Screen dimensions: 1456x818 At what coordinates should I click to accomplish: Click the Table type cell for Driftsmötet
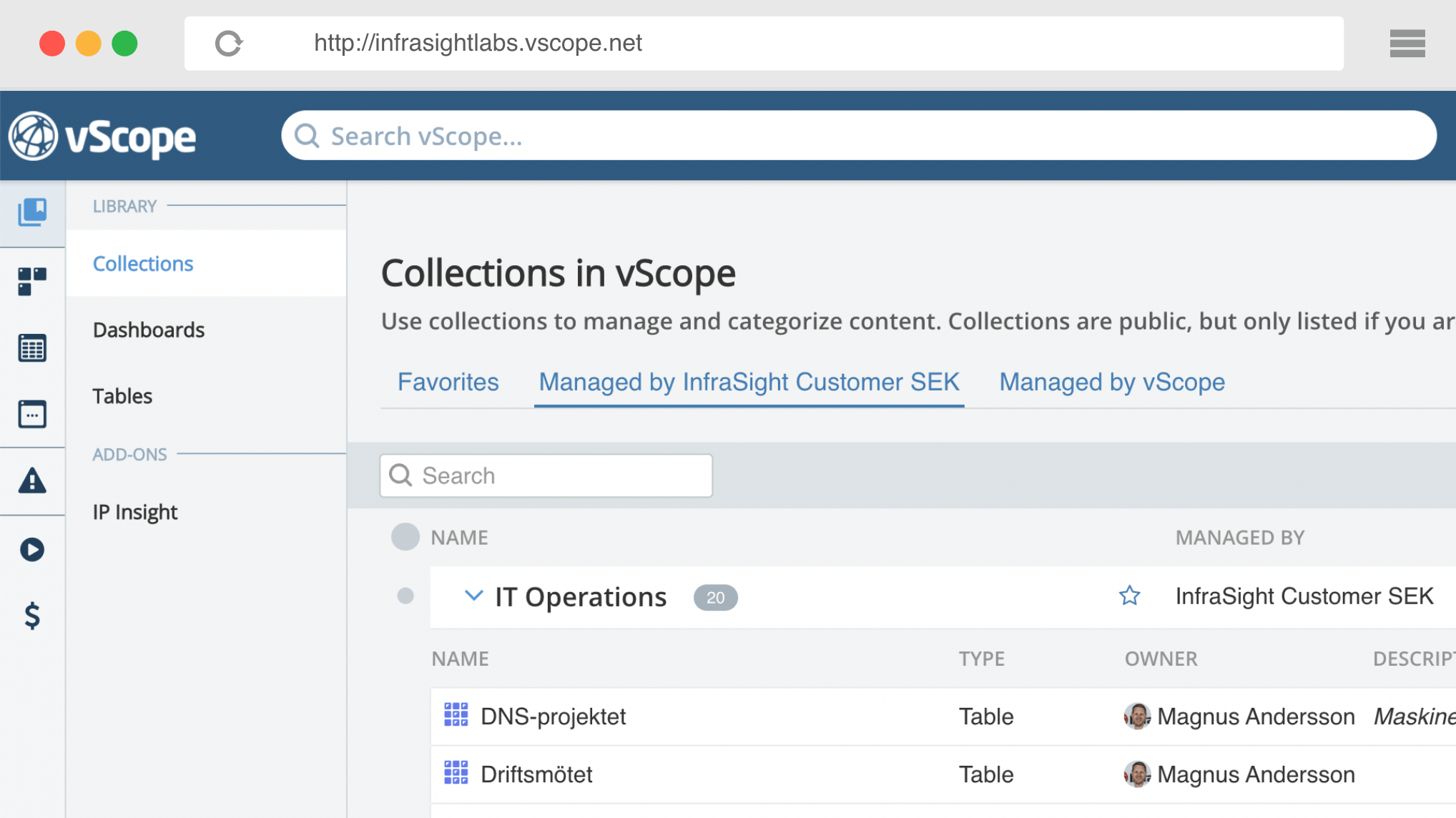[986, 774]
